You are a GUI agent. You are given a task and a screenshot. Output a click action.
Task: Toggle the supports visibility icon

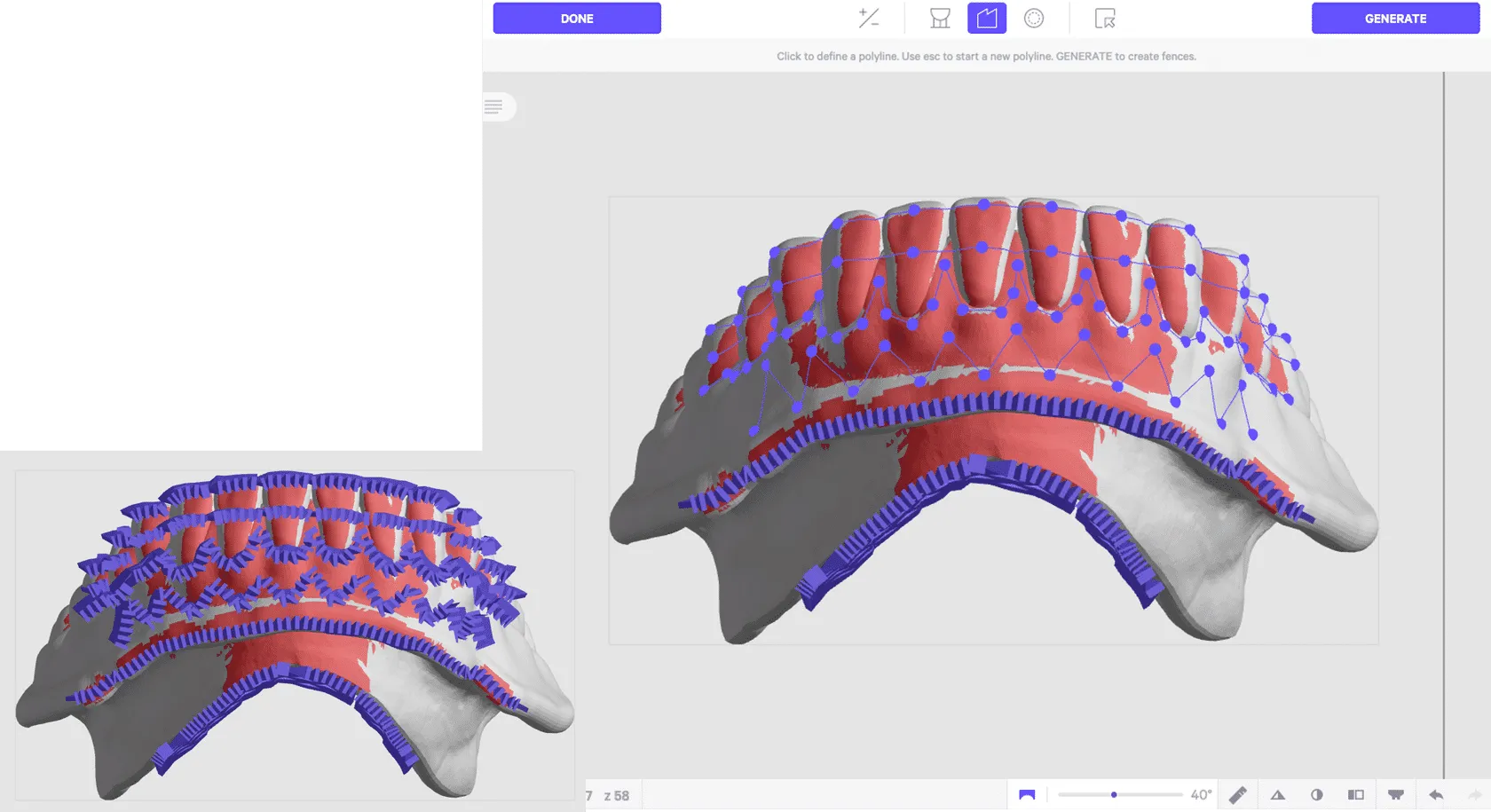(x=1396, y=795)
